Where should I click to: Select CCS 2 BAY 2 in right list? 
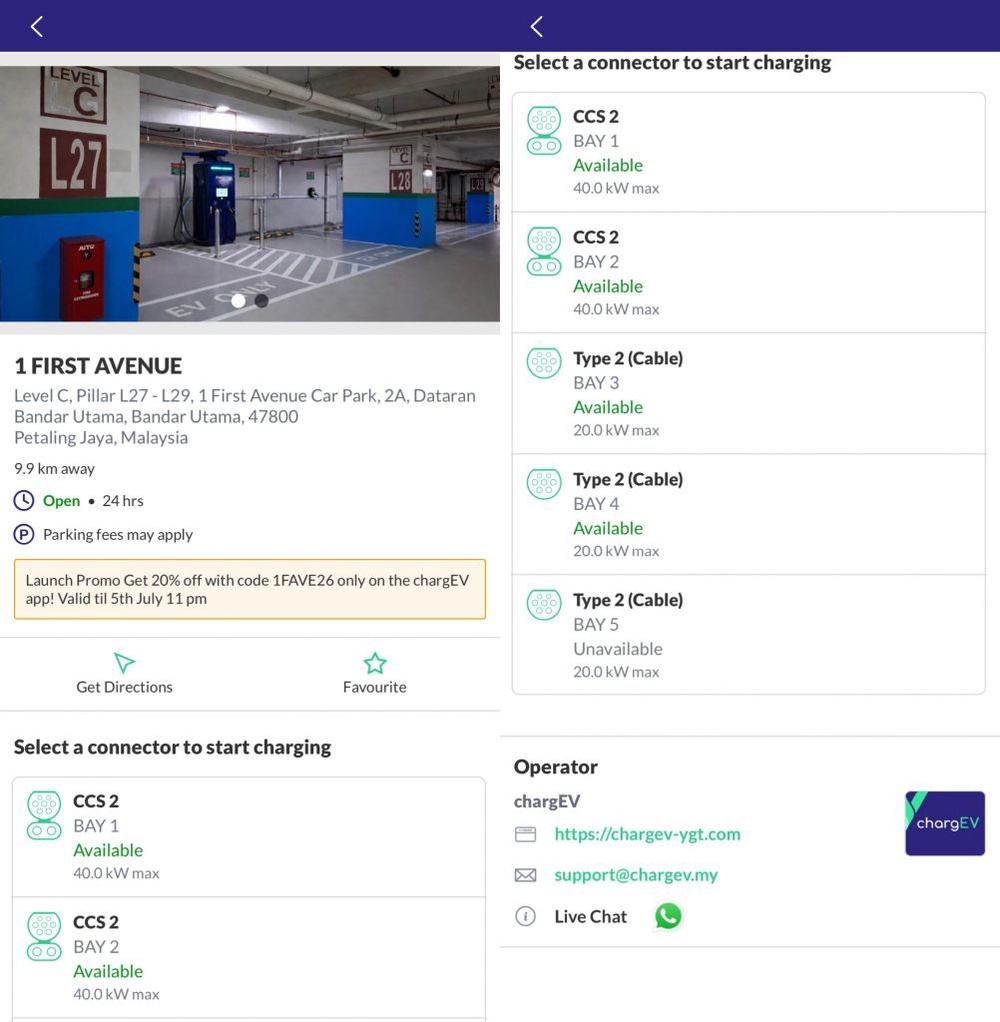click(x=748, y=272)
